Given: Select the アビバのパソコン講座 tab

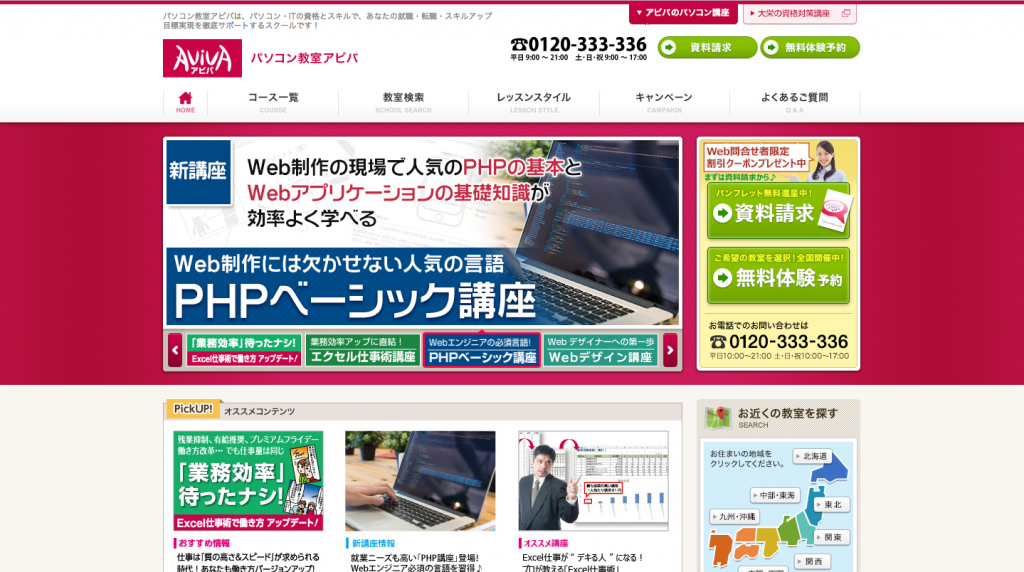Looking at the screenshot, I should [x=683, y=13].
